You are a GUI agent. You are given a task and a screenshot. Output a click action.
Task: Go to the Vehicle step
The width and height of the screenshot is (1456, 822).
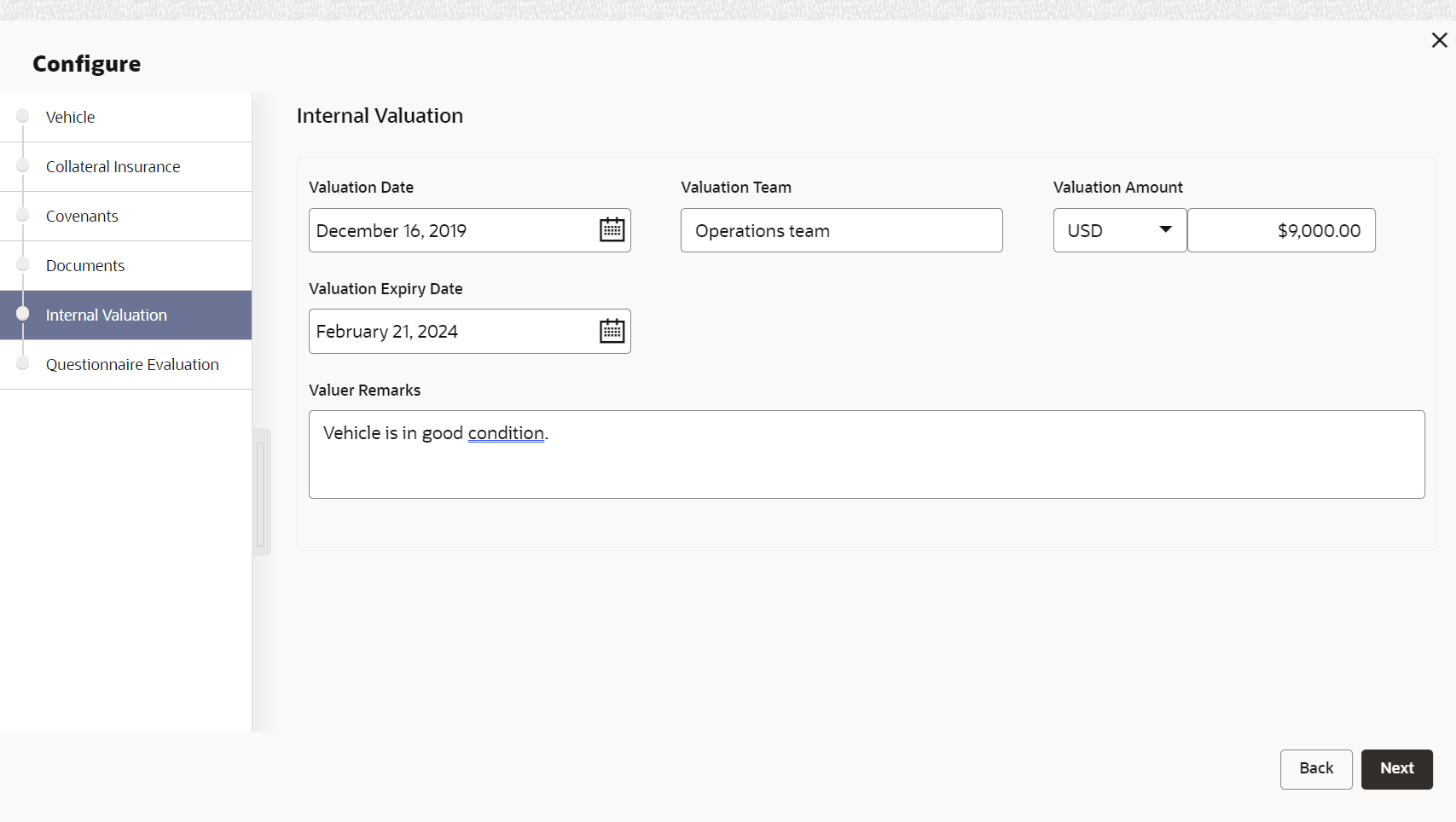coord(71,118)
